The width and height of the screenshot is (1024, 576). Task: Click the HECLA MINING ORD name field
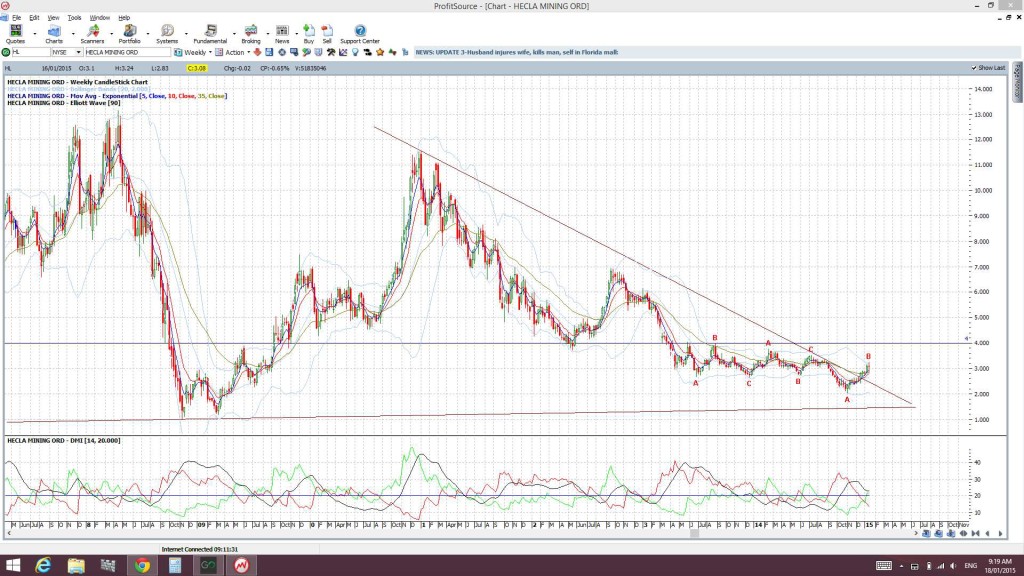pyautogui.click(x=127, y=52)
